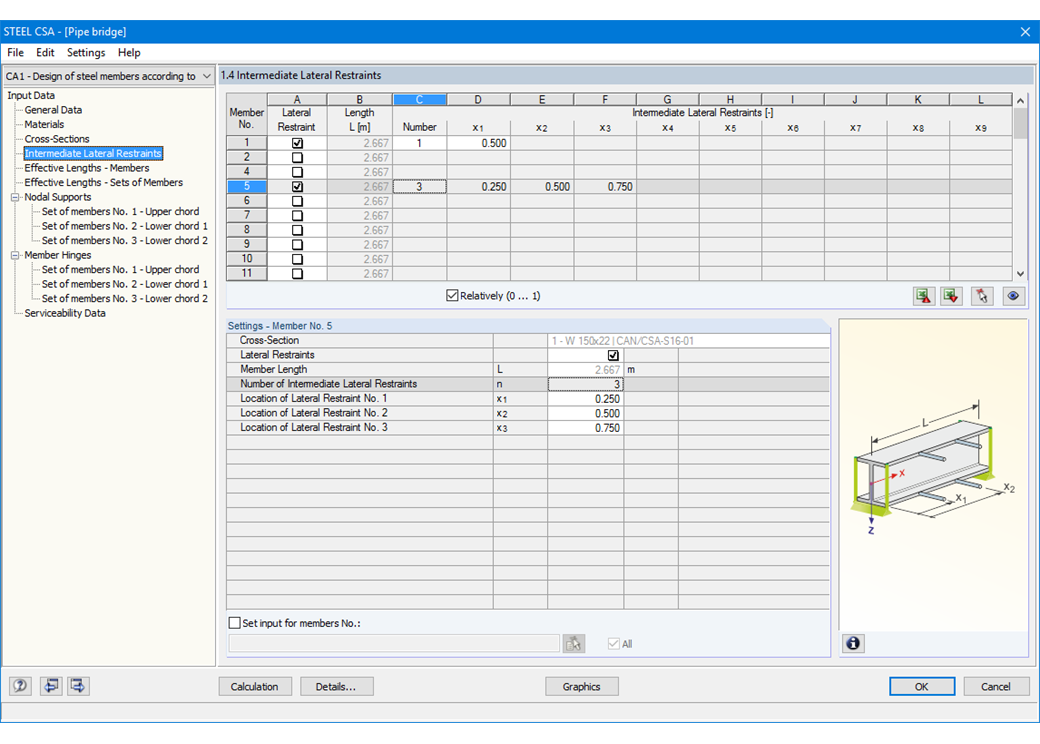Go to next input window icon
This screenshot has height=744, width=1040.
pos(78,686)
